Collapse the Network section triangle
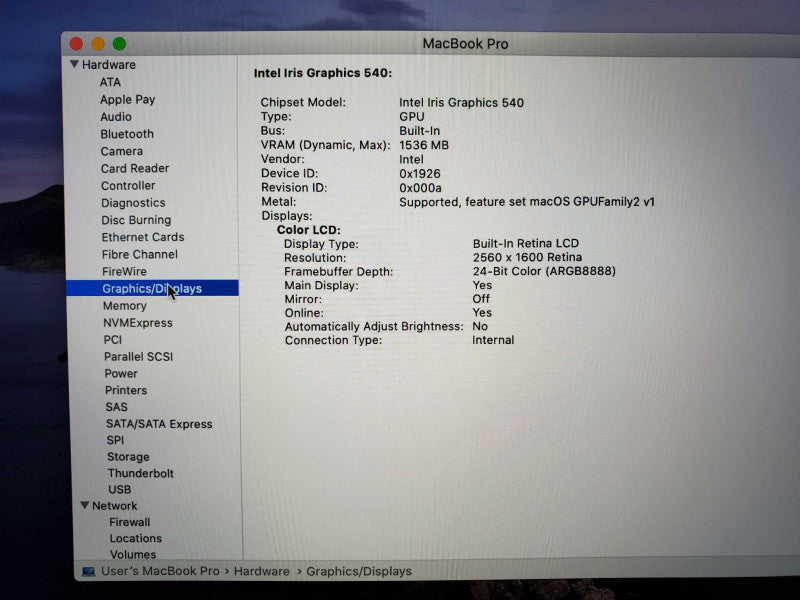This screenshot has height=600, width=800. tap(85, 505)
